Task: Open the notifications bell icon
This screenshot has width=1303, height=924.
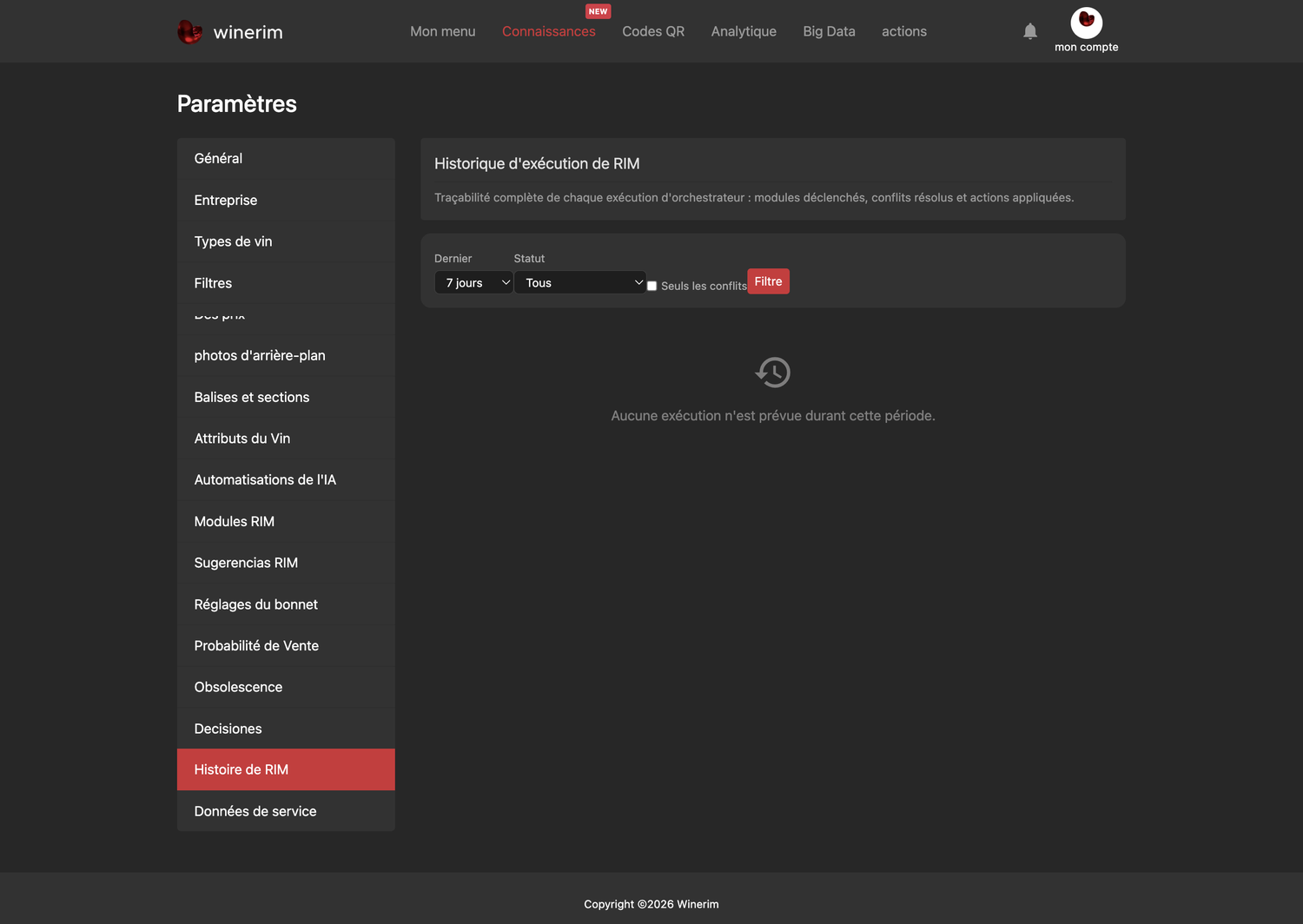Action: pos(1030,31)
